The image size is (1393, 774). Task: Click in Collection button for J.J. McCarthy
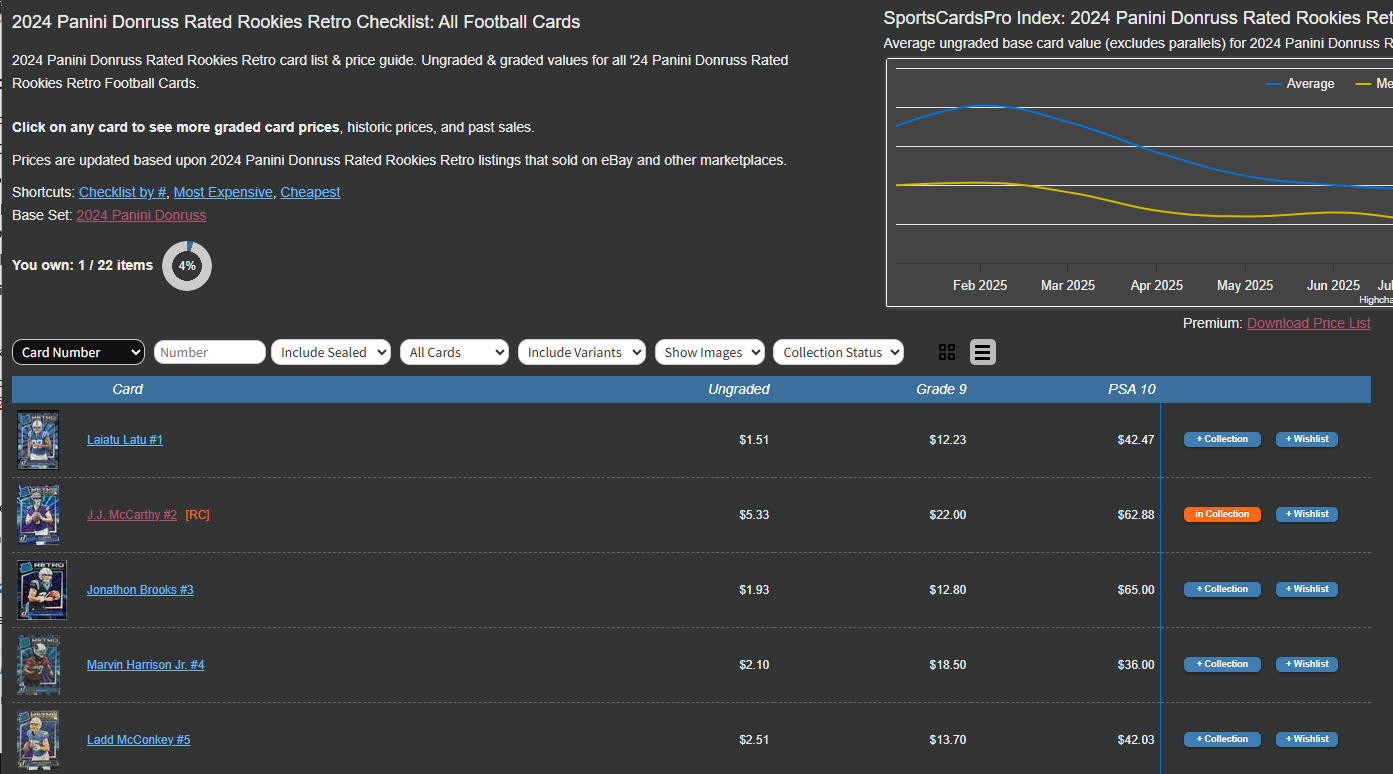point(1222,514)
